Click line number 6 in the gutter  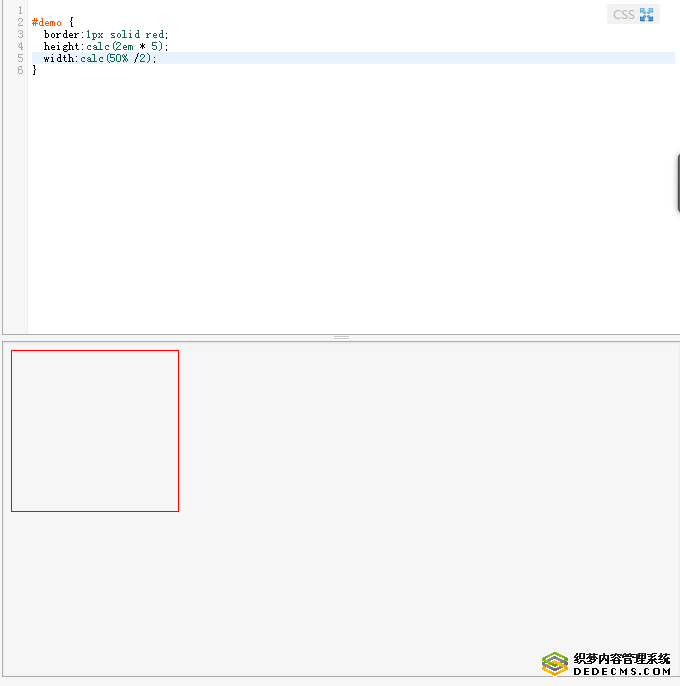pyautogui.click(x=20, y=70)
